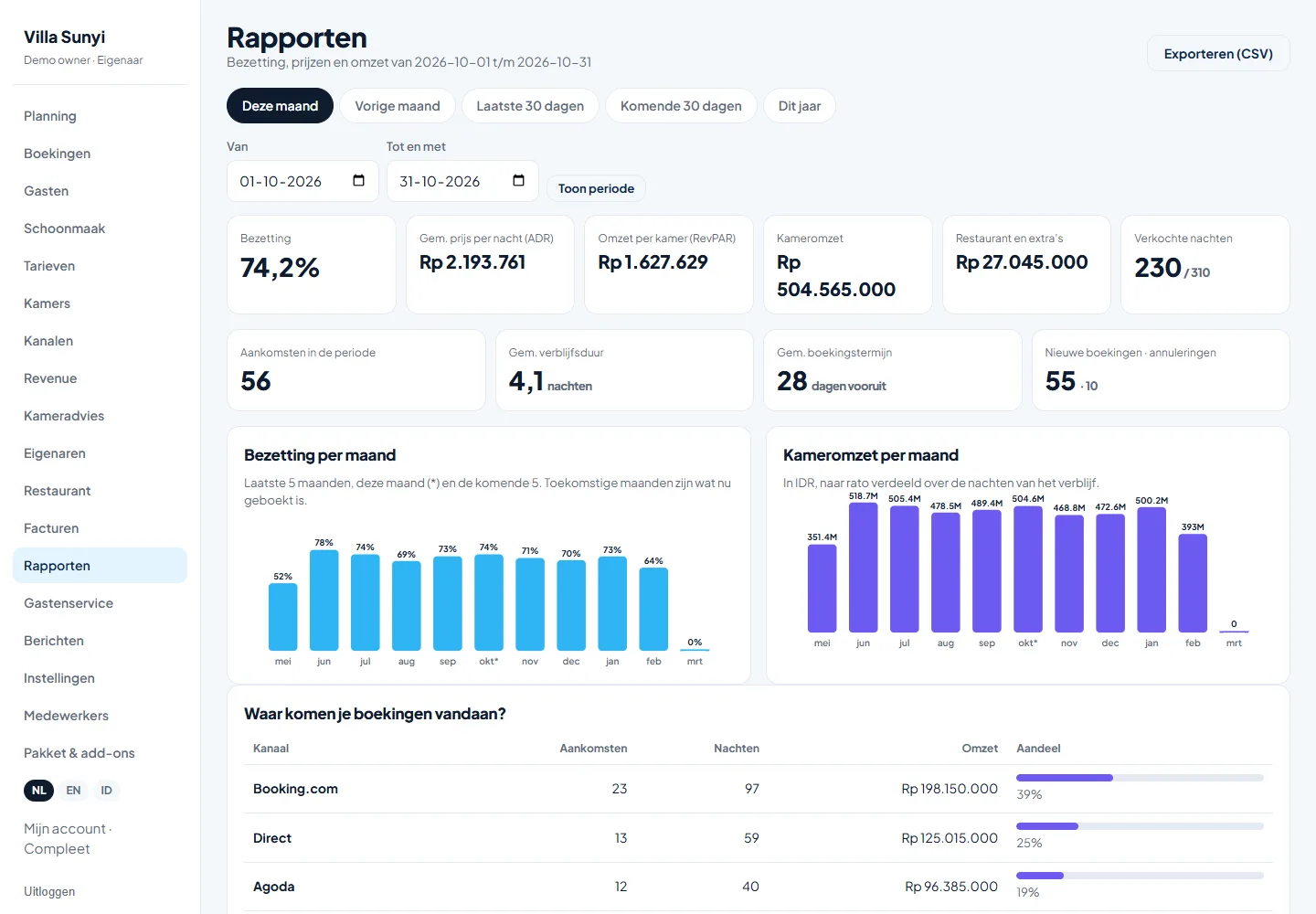The image size is (1316, 914).
Task: Open Mijn account Compleet link
Action: tap(68, 838)
